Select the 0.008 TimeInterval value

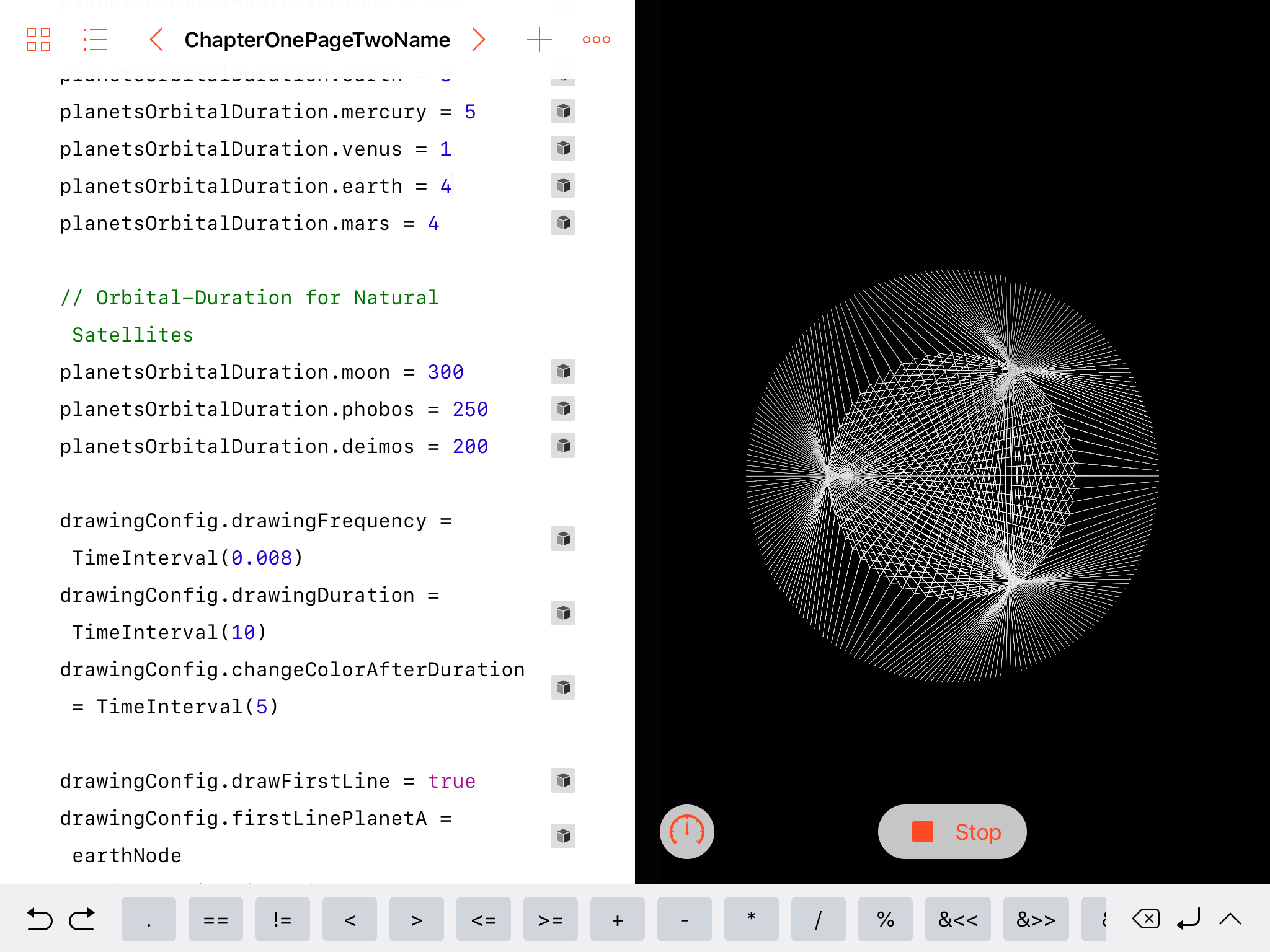click(261, 558)
